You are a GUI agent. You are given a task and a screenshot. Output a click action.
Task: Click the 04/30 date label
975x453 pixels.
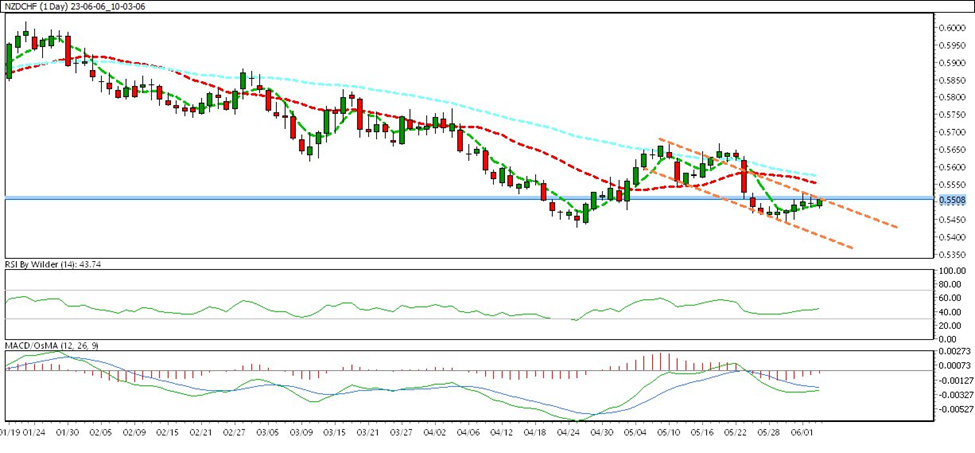603,430
